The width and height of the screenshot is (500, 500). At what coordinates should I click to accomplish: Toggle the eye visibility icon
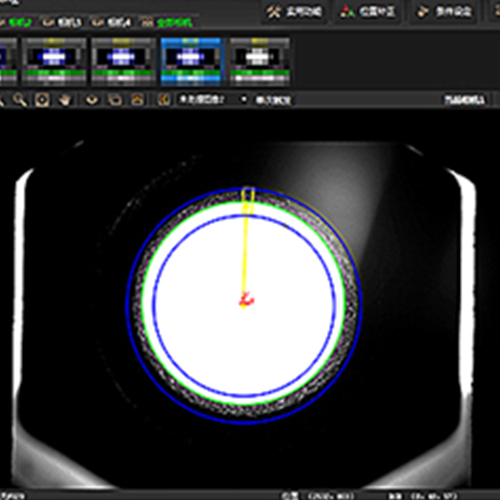tap(92, 99)
